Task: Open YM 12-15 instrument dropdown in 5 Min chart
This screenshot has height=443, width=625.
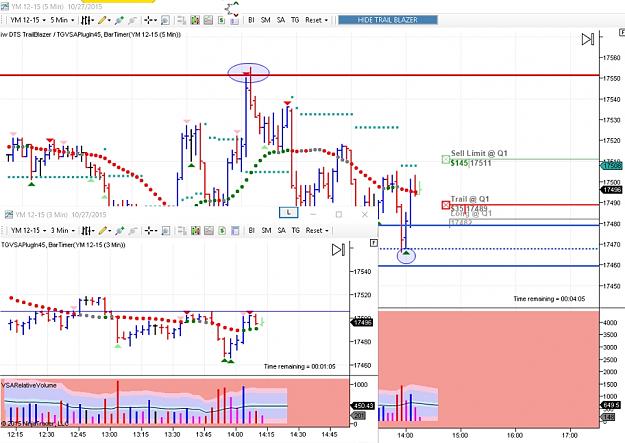Action: click(28, 20)
